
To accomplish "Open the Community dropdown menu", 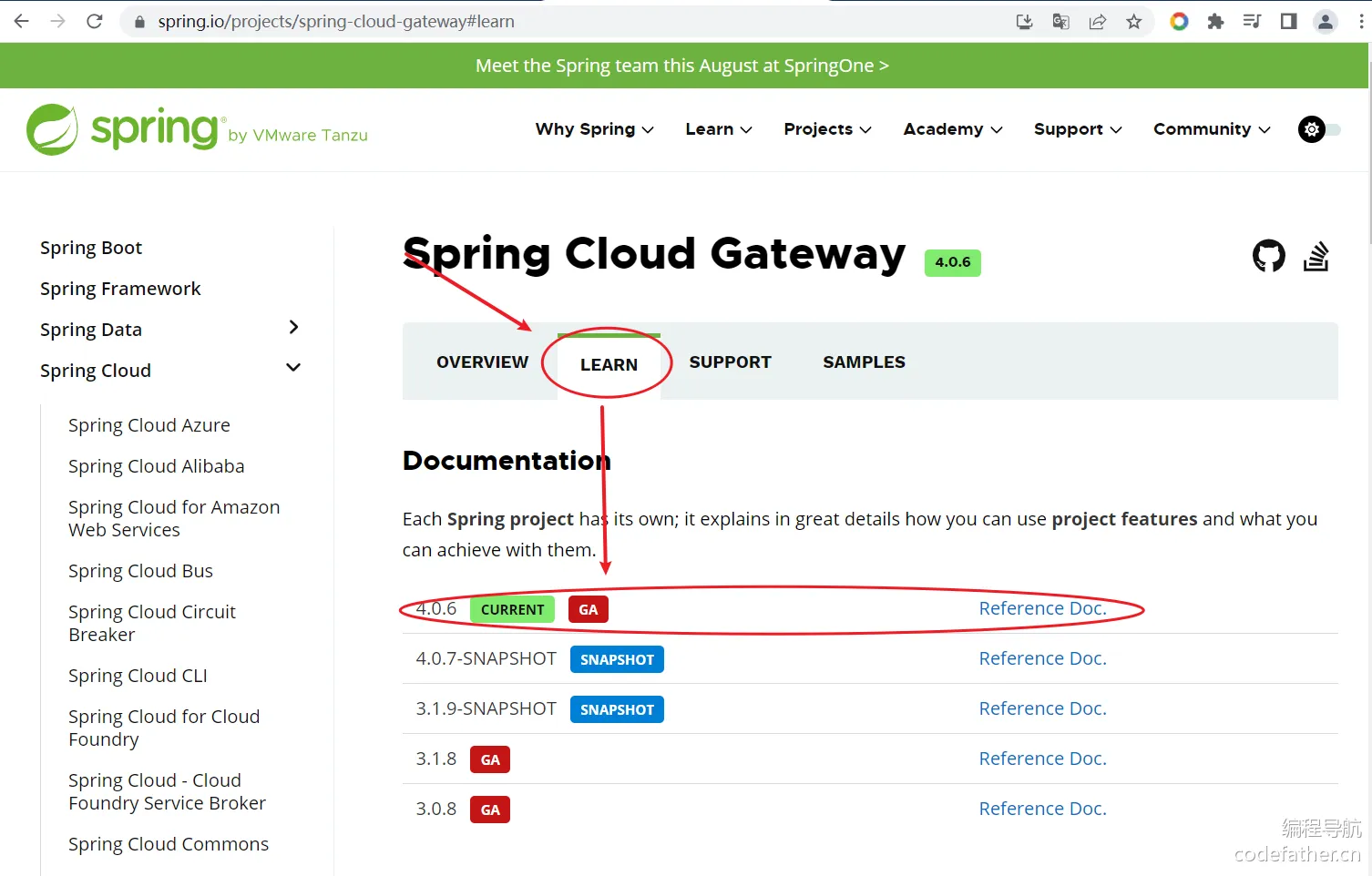I will click(x=1212, y=129).
